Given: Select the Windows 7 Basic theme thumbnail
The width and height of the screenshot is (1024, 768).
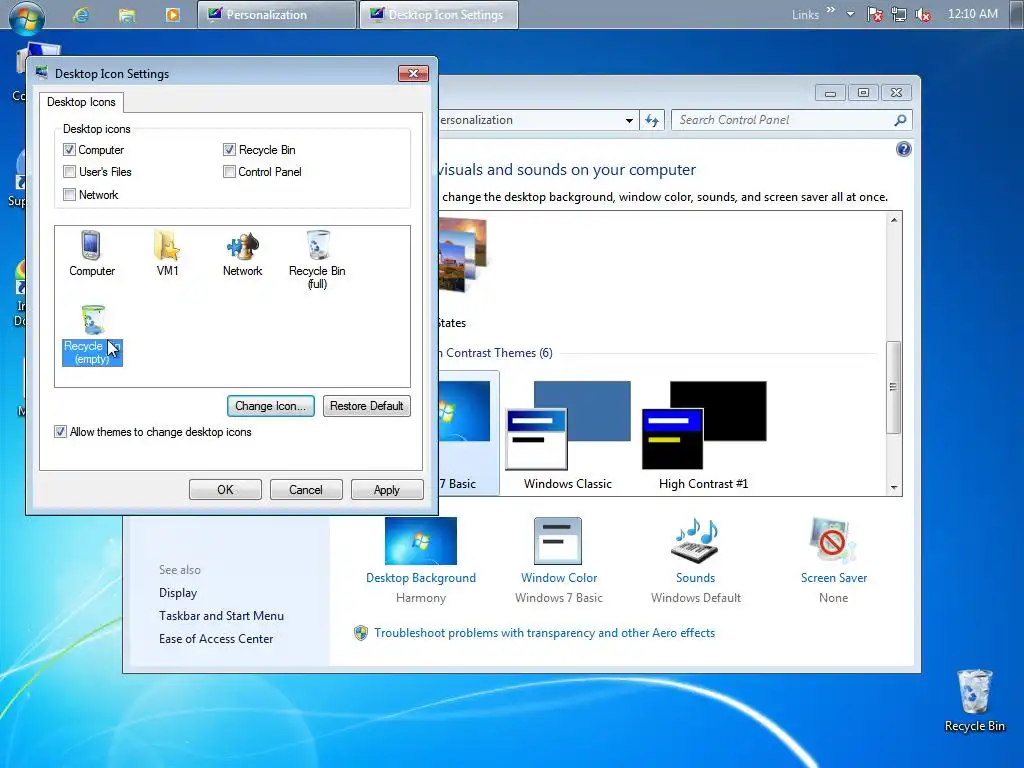Looking at the screenshot, I should [x=464, y=411].
